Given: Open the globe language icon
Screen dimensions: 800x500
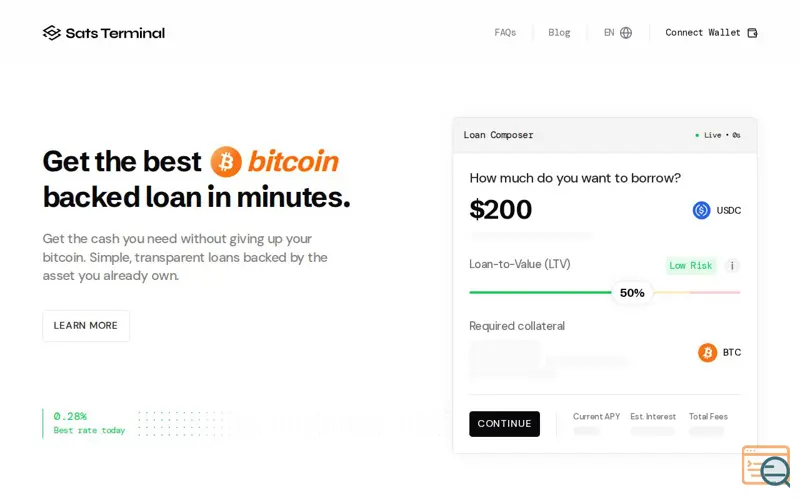Looking at the screenshot, I should 626,33.
